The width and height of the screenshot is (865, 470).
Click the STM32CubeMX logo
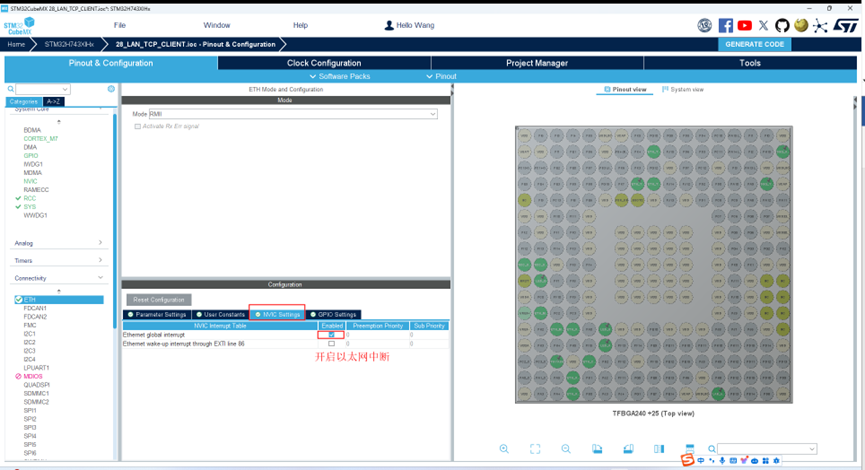point(19,26)
